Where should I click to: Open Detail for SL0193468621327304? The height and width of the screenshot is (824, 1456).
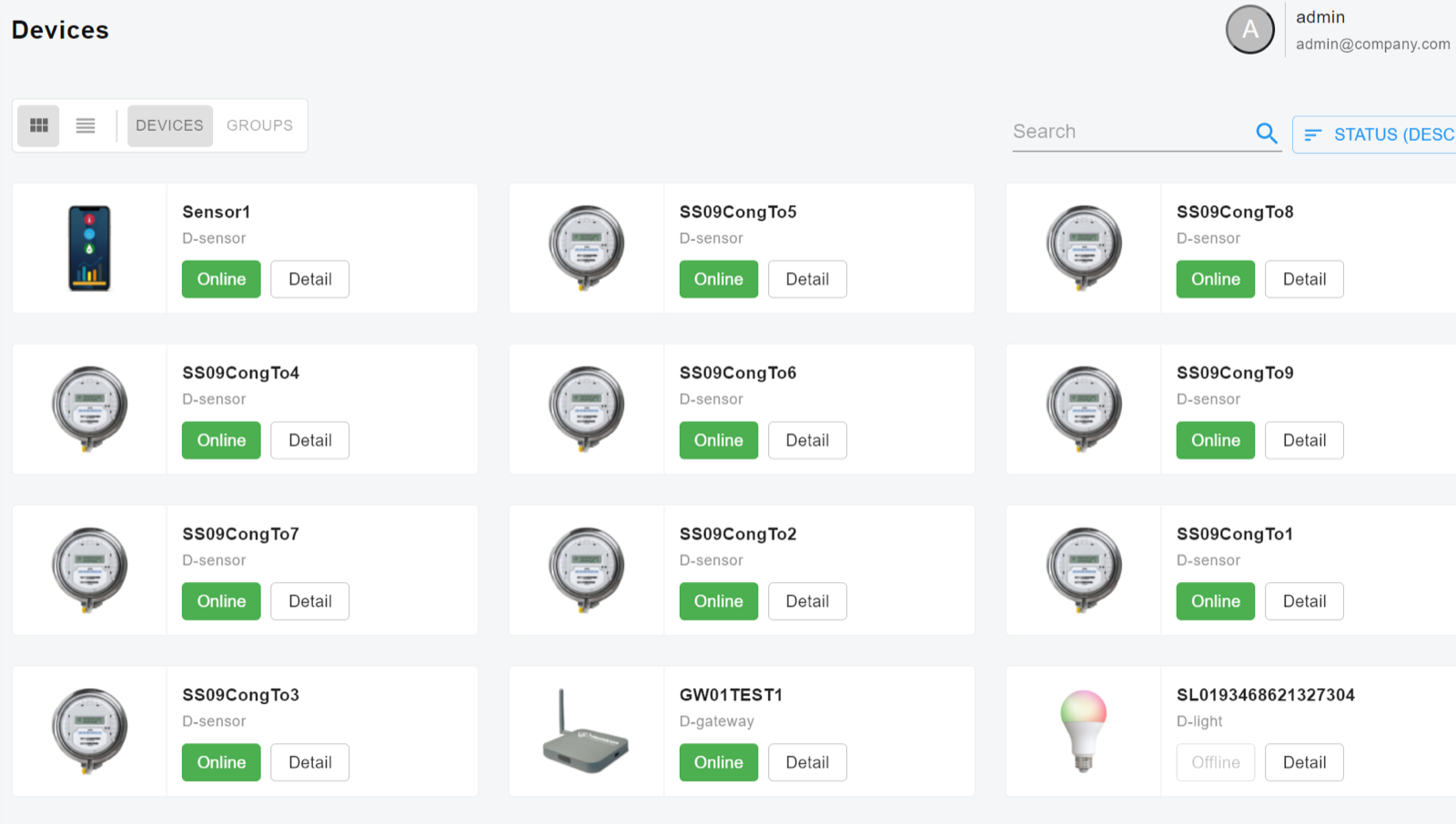[x=1304, y=762]
